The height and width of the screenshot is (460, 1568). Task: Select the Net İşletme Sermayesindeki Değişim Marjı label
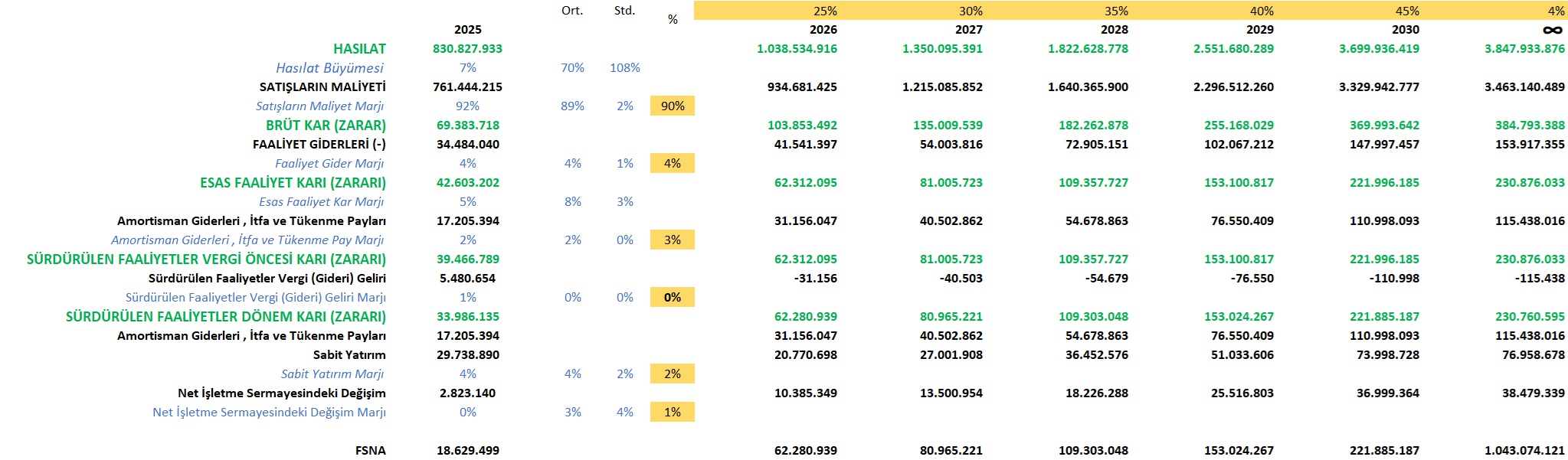click(269, 413)
